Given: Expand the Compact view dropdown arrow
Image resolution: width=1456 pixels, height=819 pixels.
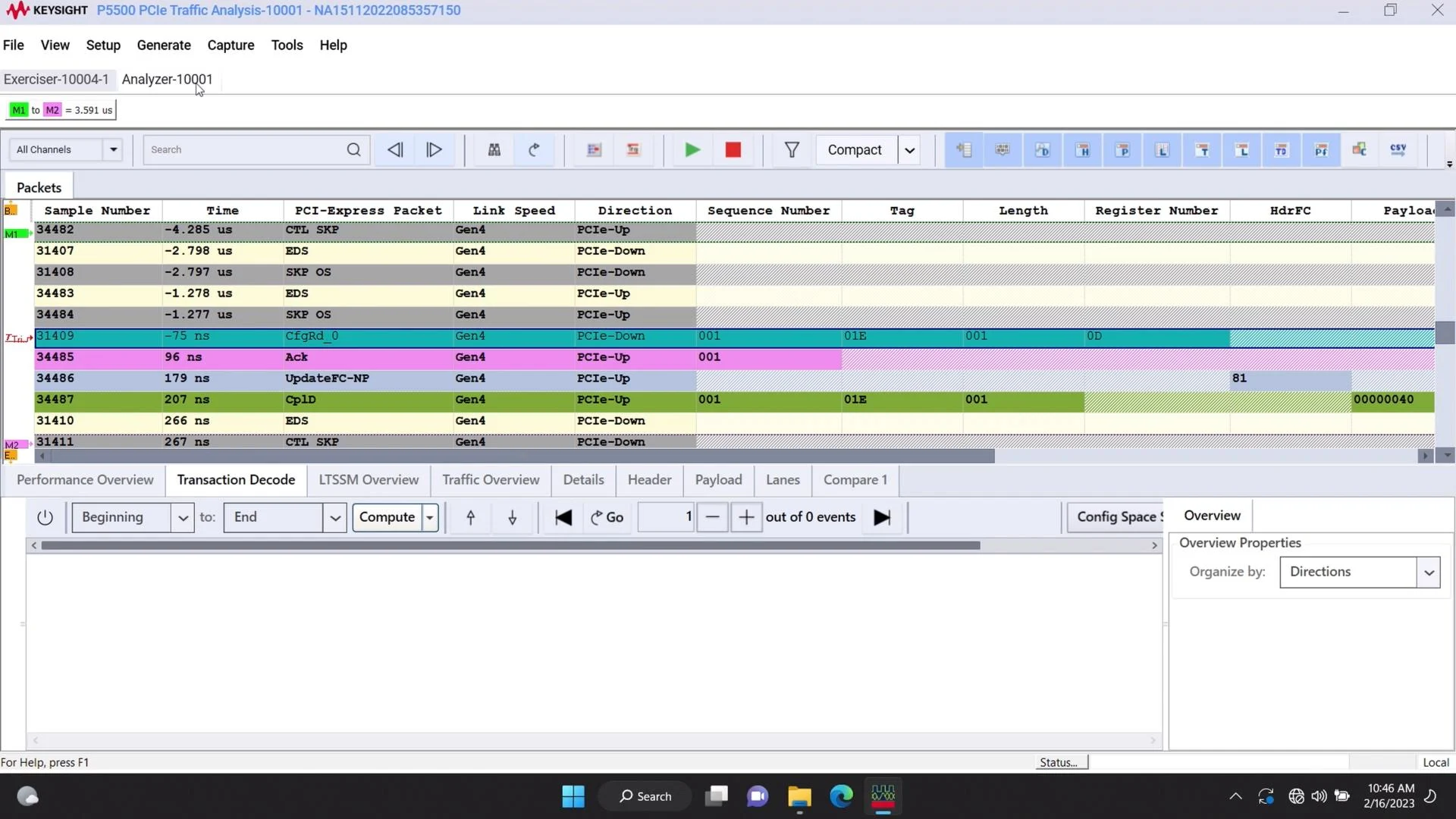Looking at the screenshot, I should pyautogui.click(x=909, y=149).
